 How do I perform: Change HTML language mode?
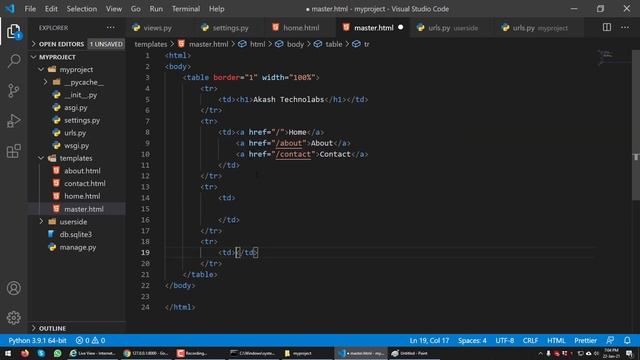pyautogui.click(x=556, y=340)
